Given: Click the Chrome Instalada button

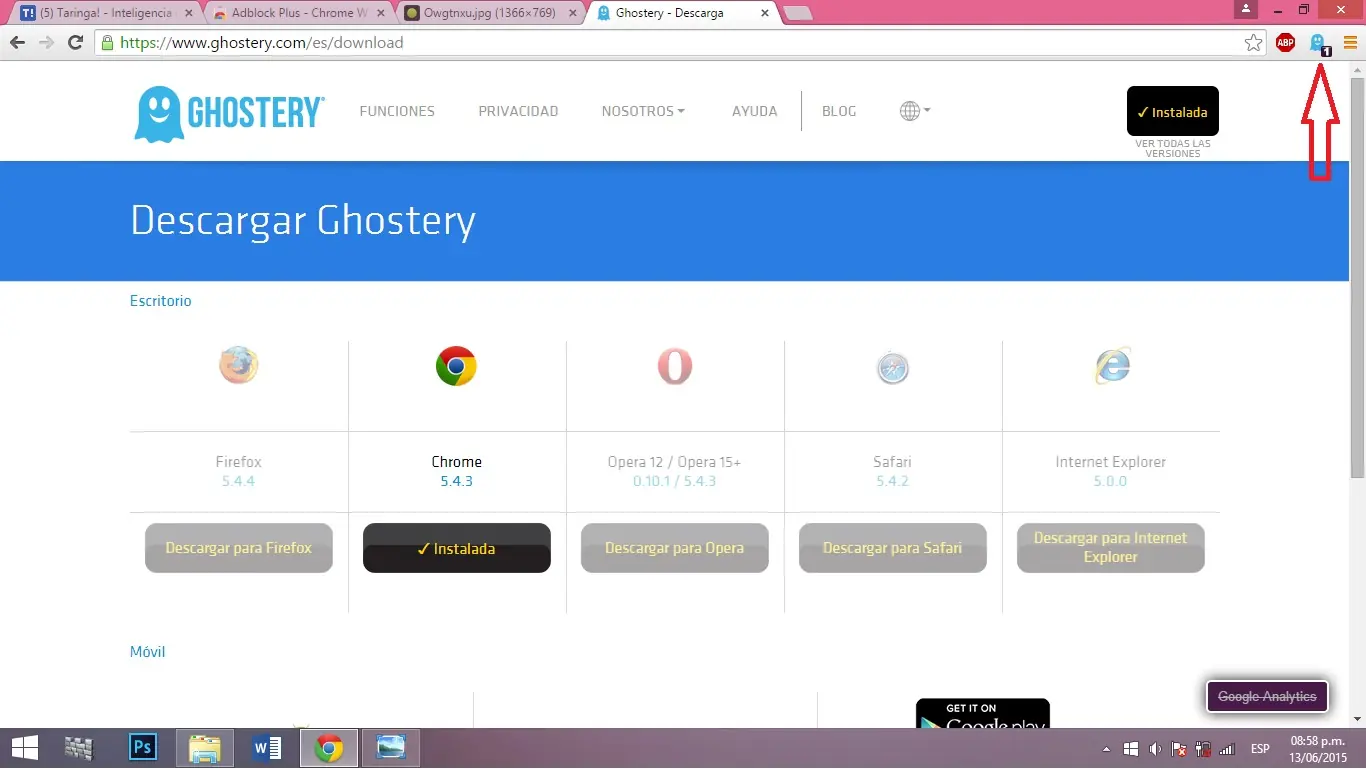Looking at the screenshot, I should 456,548.
